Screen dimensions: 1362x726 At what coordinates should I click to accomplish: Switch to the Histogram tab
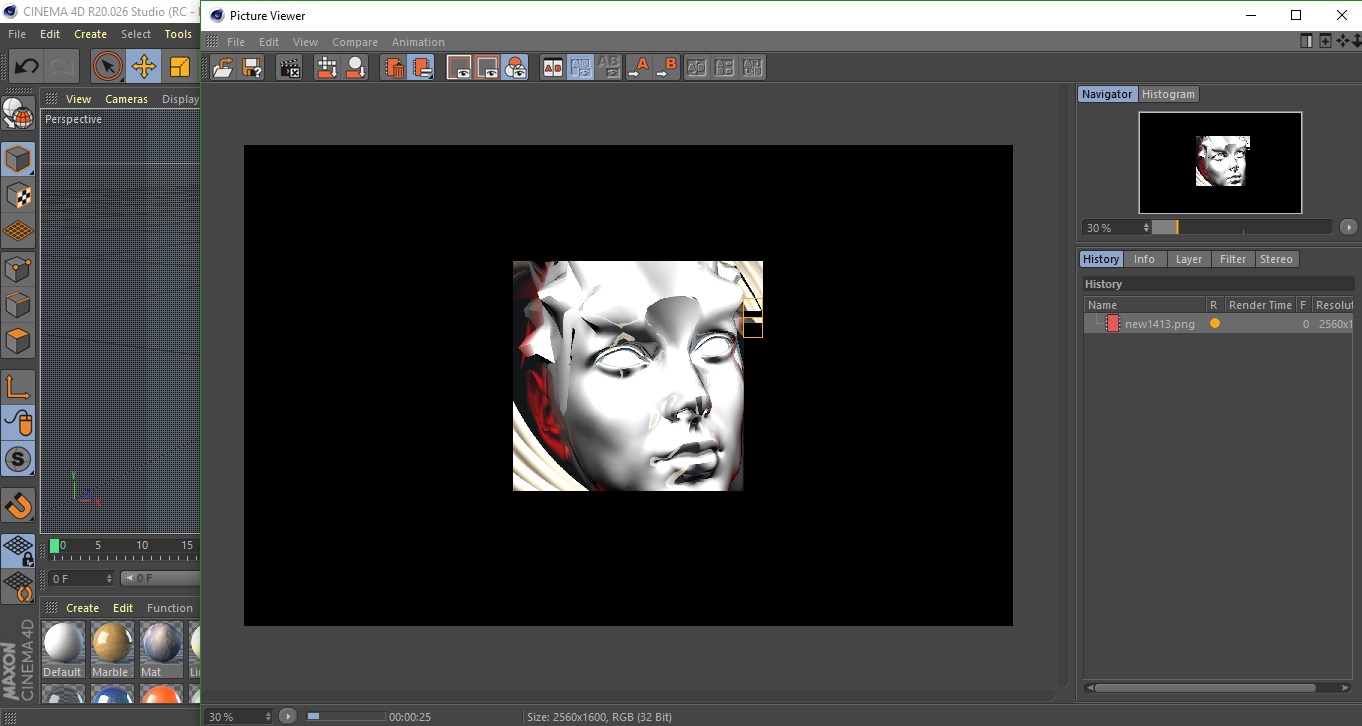[x=1168, y=94]
